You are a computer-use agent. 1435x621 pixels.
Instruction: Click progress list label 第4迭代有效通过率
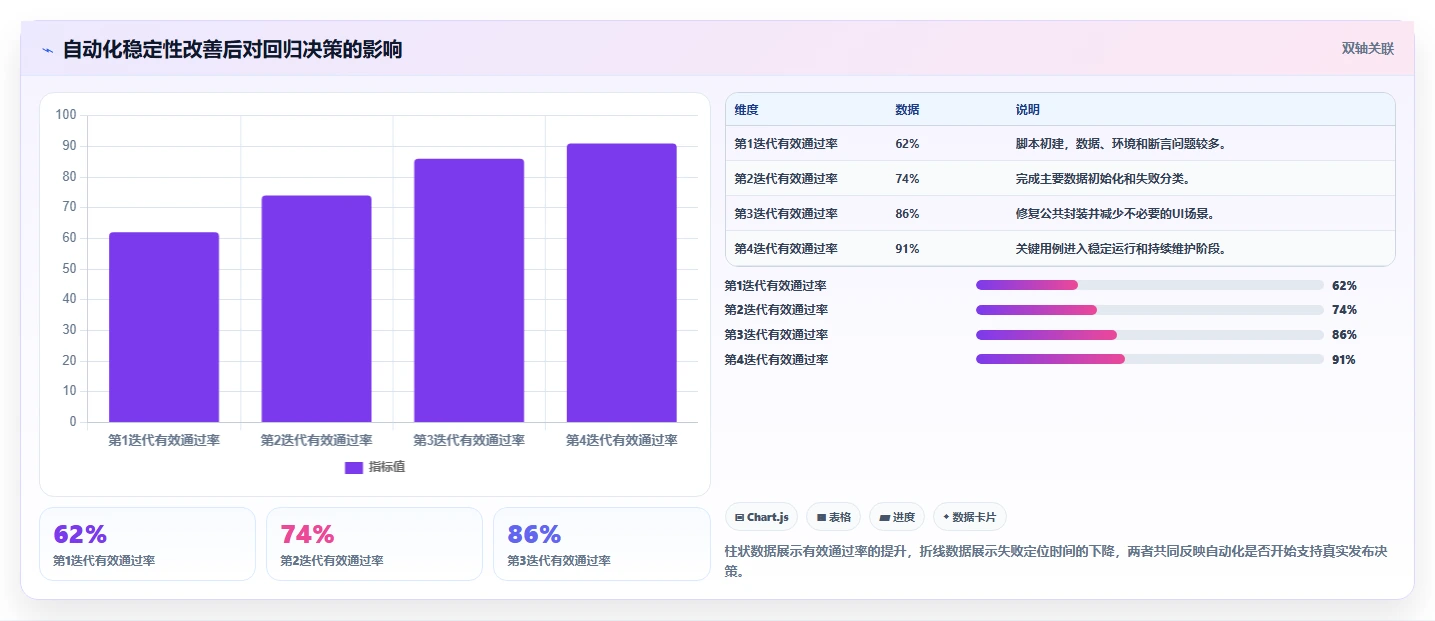click(x=776, y=360)
